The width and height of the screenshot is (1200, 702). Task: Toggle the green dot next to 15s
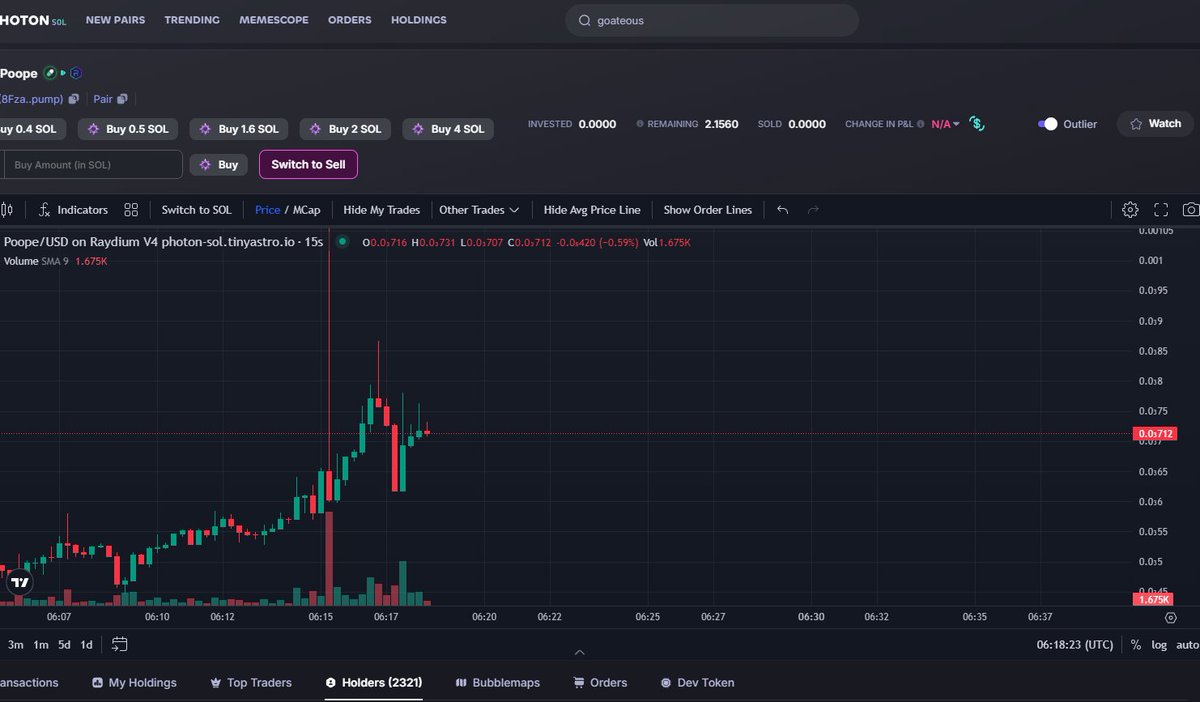(x=343, y=241)
